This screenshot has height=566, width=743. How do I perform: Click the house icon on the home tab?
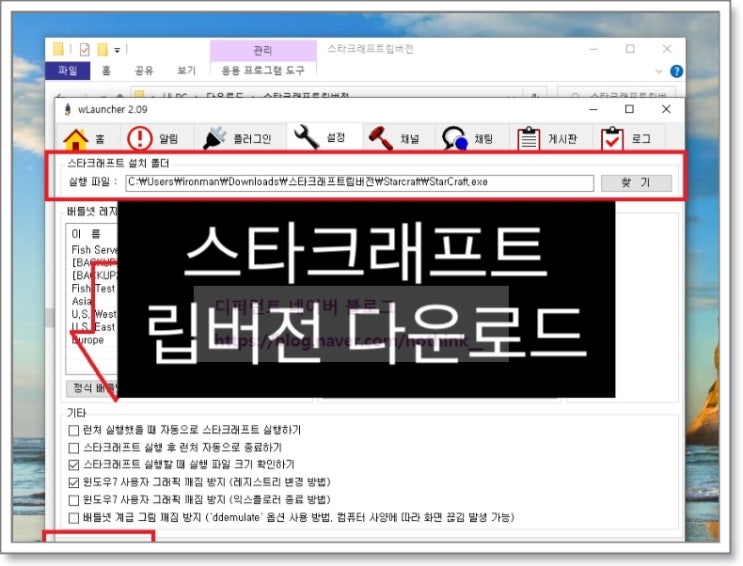coord(76,139)
